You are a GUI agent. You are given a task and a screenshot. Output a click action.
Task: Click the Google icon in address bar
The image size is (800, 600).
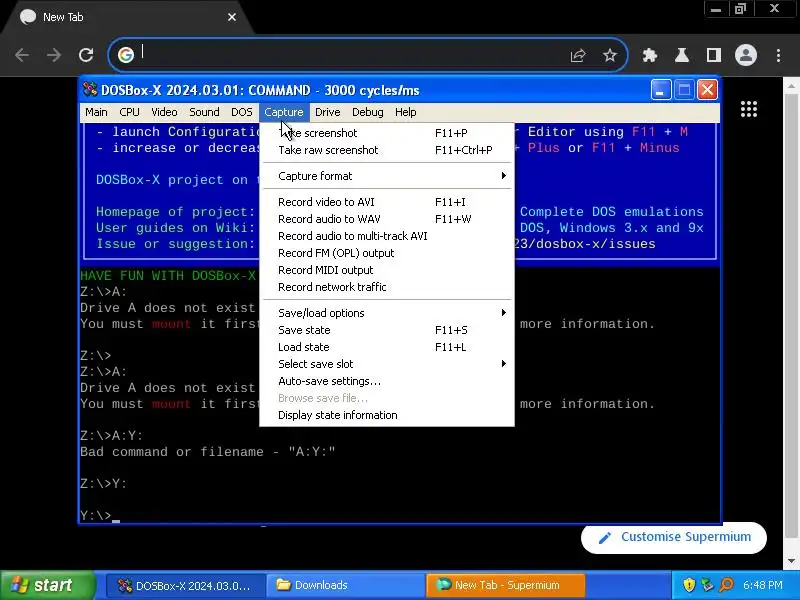(126, 55)
